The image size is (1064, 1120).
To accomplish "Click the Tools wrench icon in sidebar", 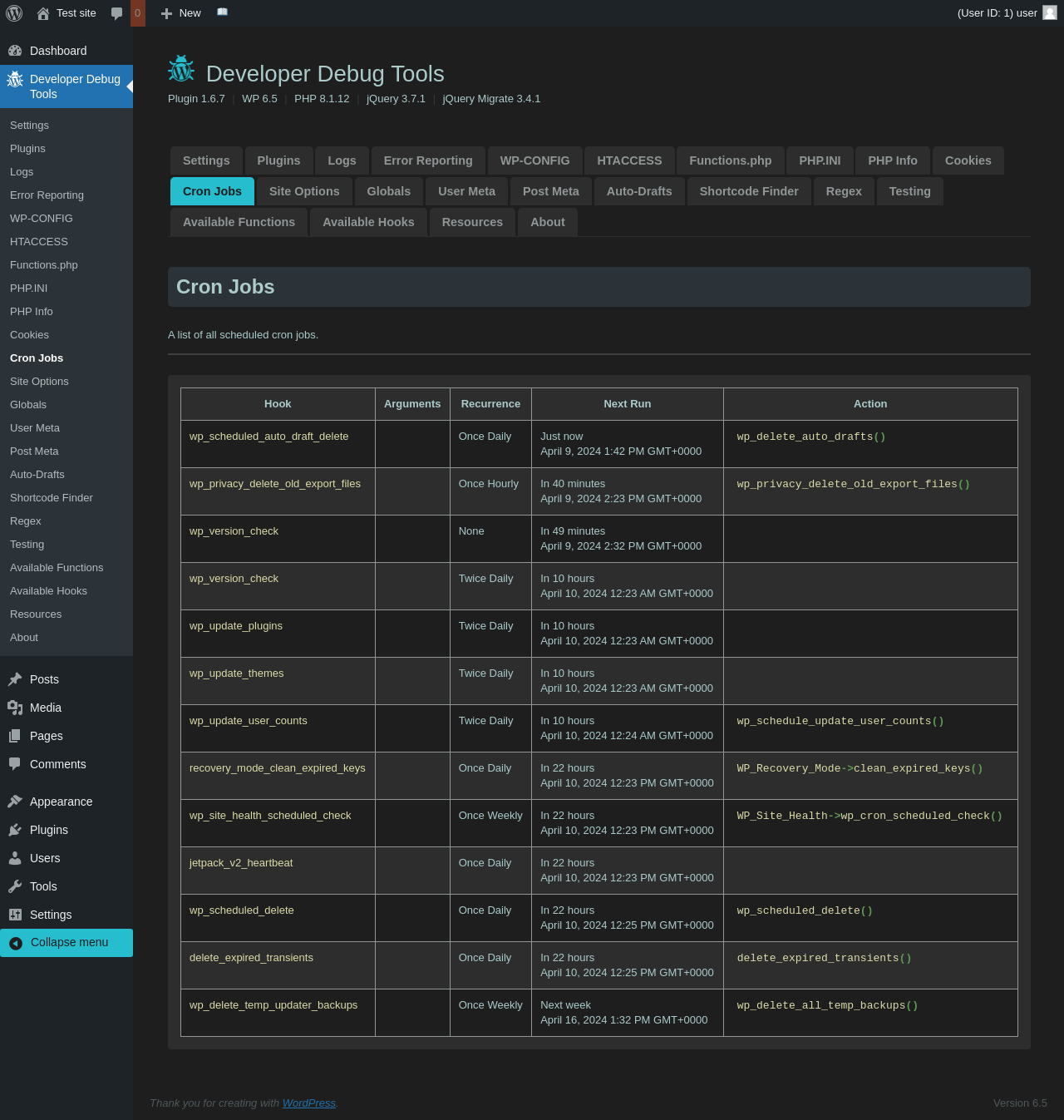I will pos(15,886).
